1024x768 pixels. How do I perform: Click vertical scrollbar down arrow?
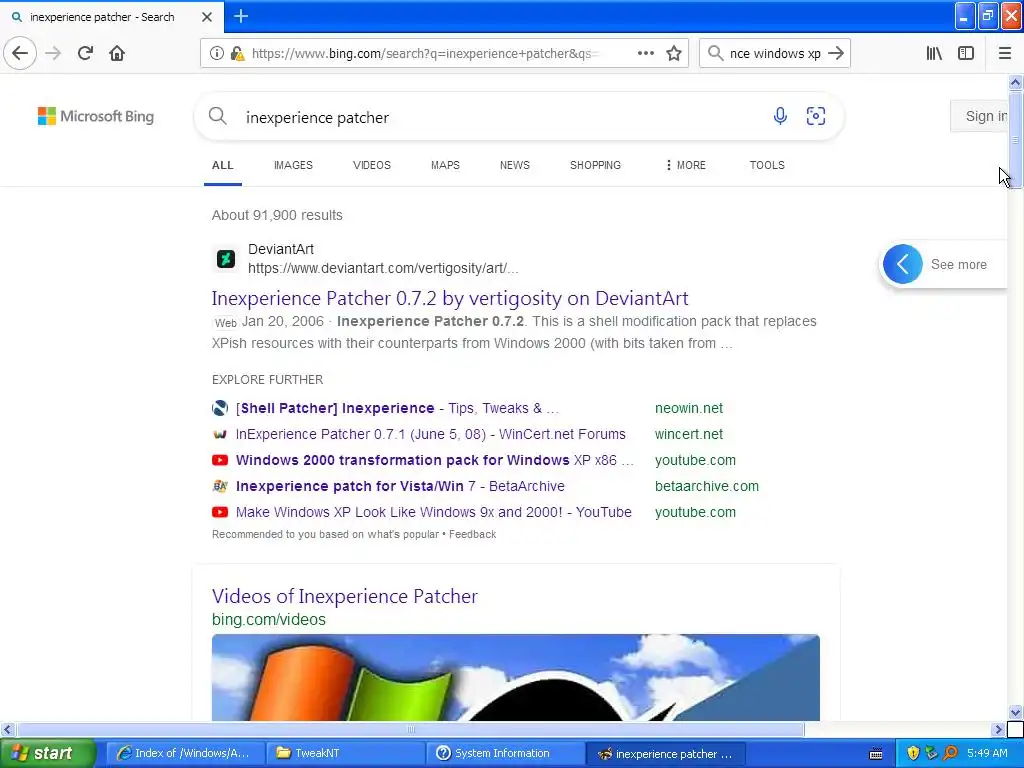coord(1015,712)
